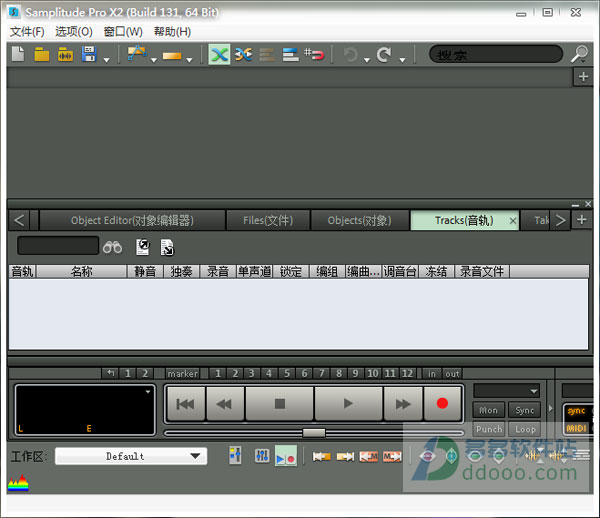Jump to the next object edge arrow icon

coord(345,456)
